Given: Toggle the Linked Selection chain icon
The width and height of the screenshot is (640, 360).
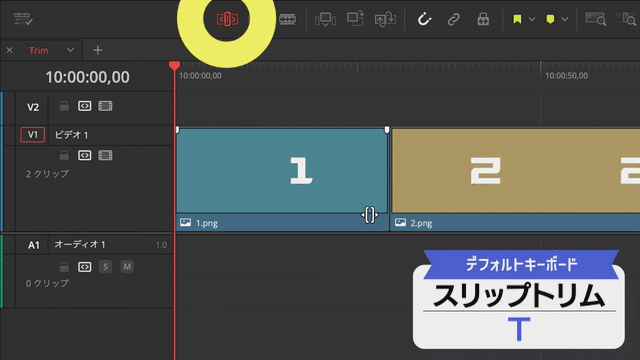Looking at the screenshot, I should coord(453,19).
